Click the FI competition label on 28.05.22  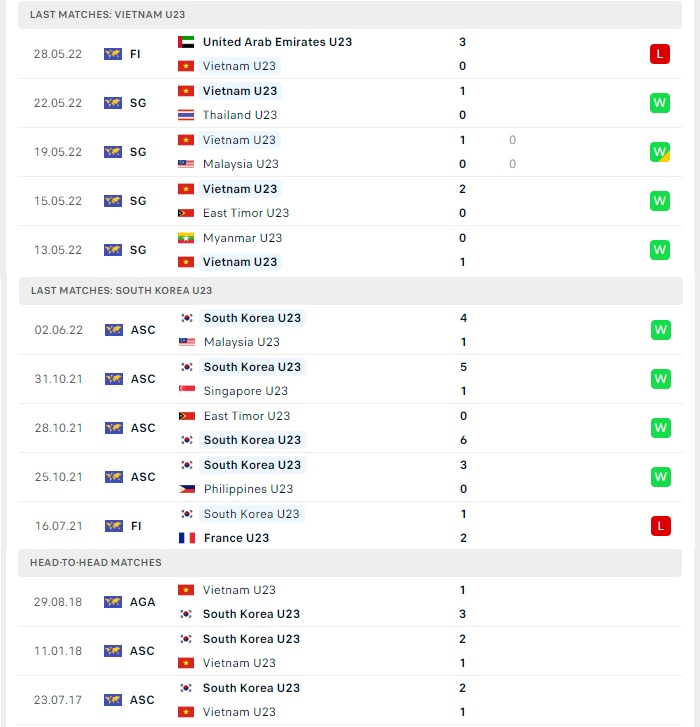click(135, 54)
